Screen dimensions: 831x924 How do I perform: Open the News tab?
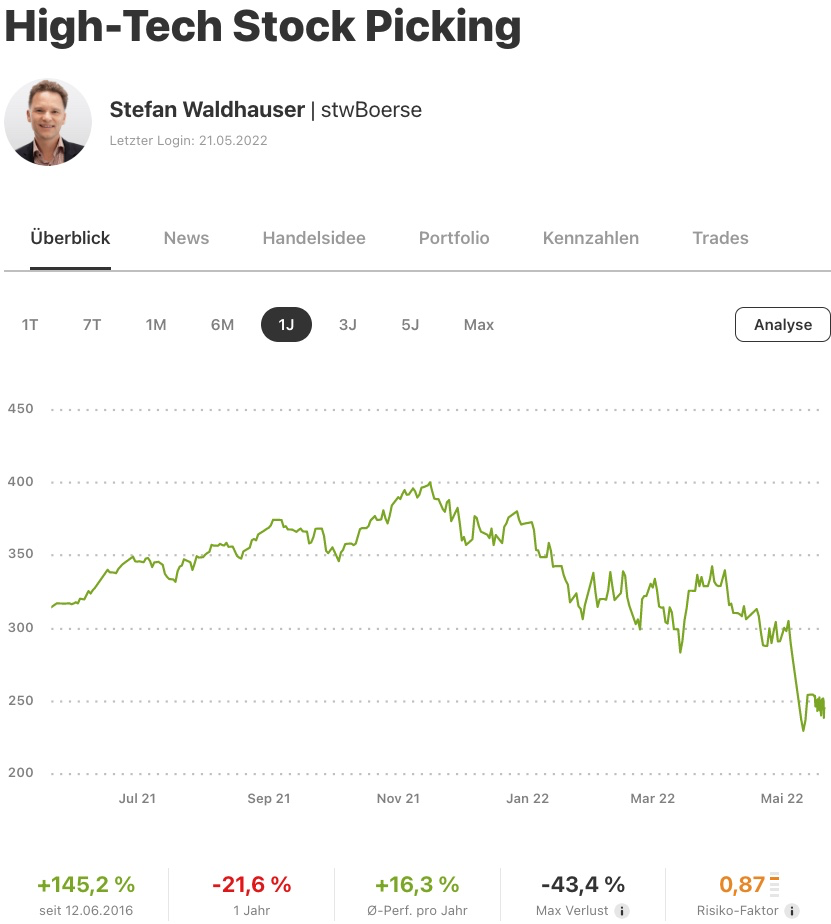coord(186,238)
